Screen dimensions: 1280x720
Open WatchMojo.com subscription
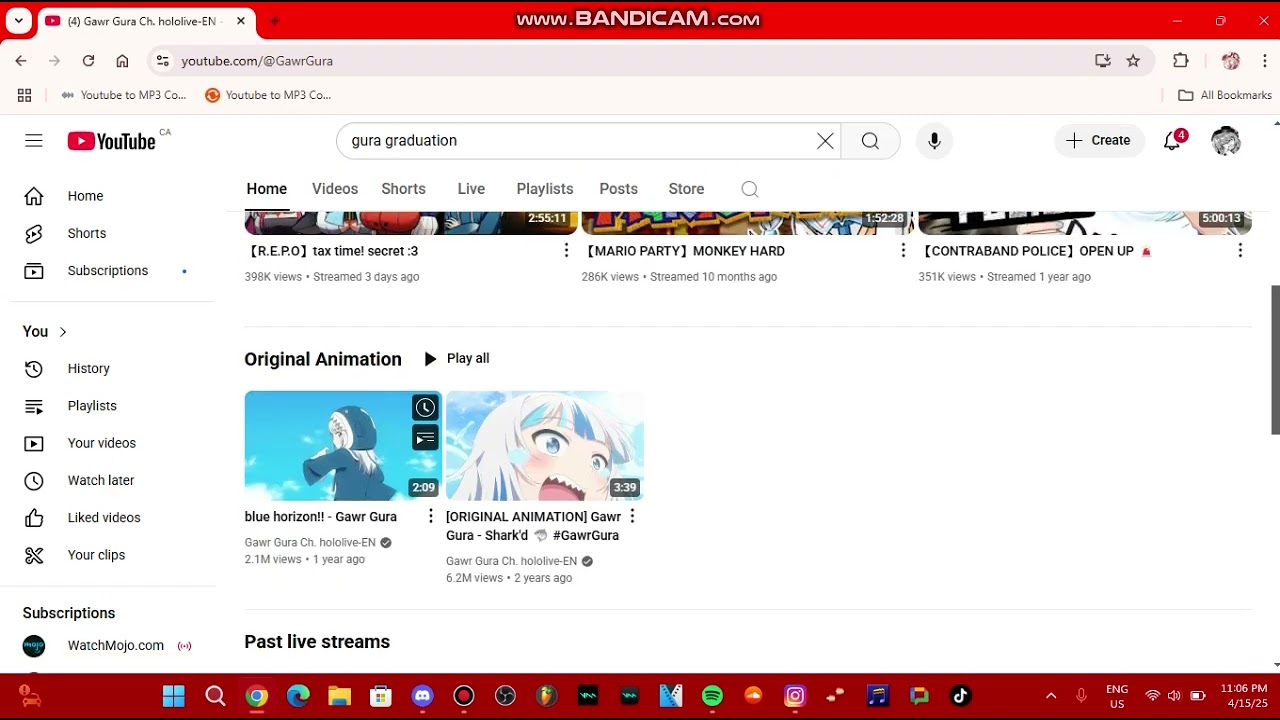(x=108, y=646)
